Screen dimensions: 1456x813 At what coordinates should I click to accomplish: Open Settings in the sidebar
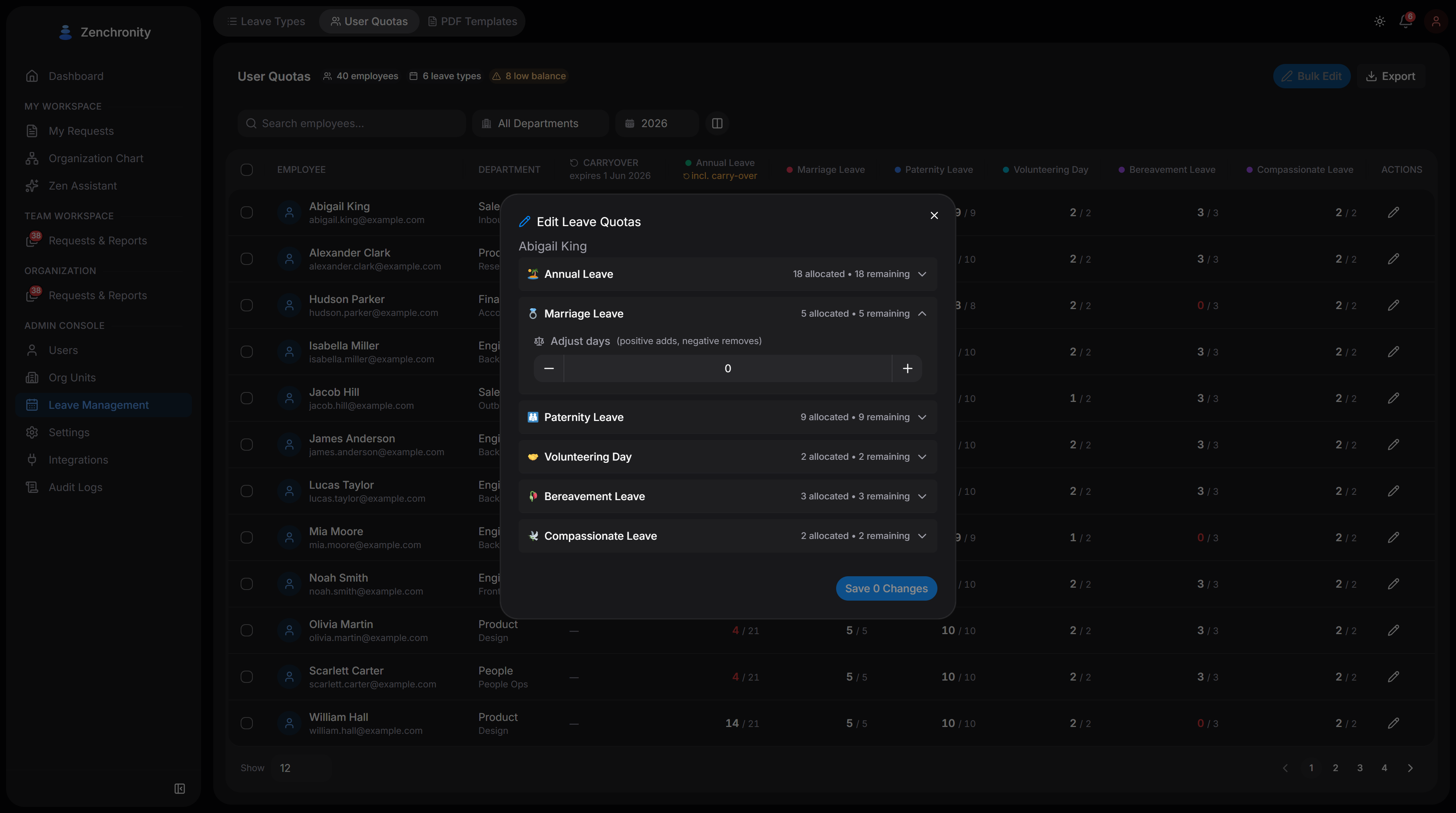(x=104, y=432)
